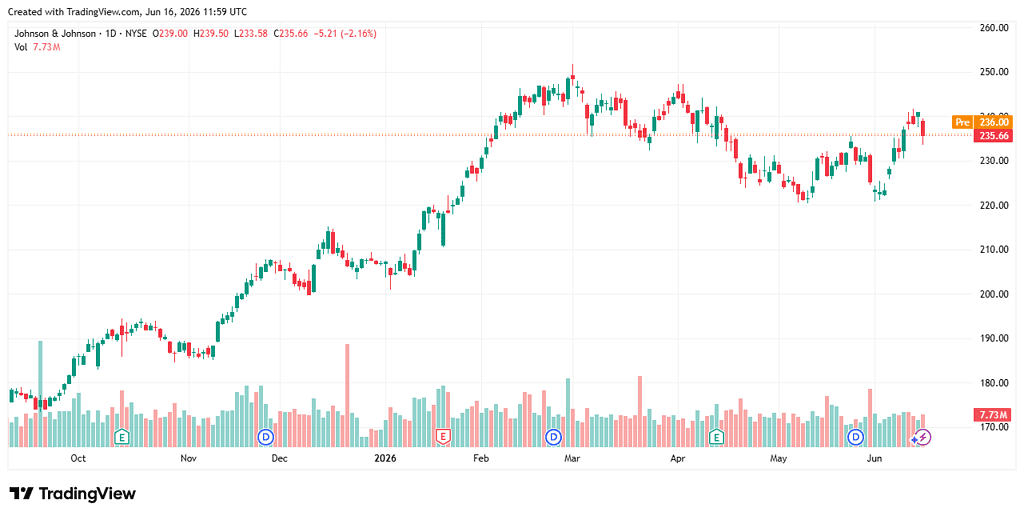Click the 170.00 price axis label
1024x516 pixels.
995,427
